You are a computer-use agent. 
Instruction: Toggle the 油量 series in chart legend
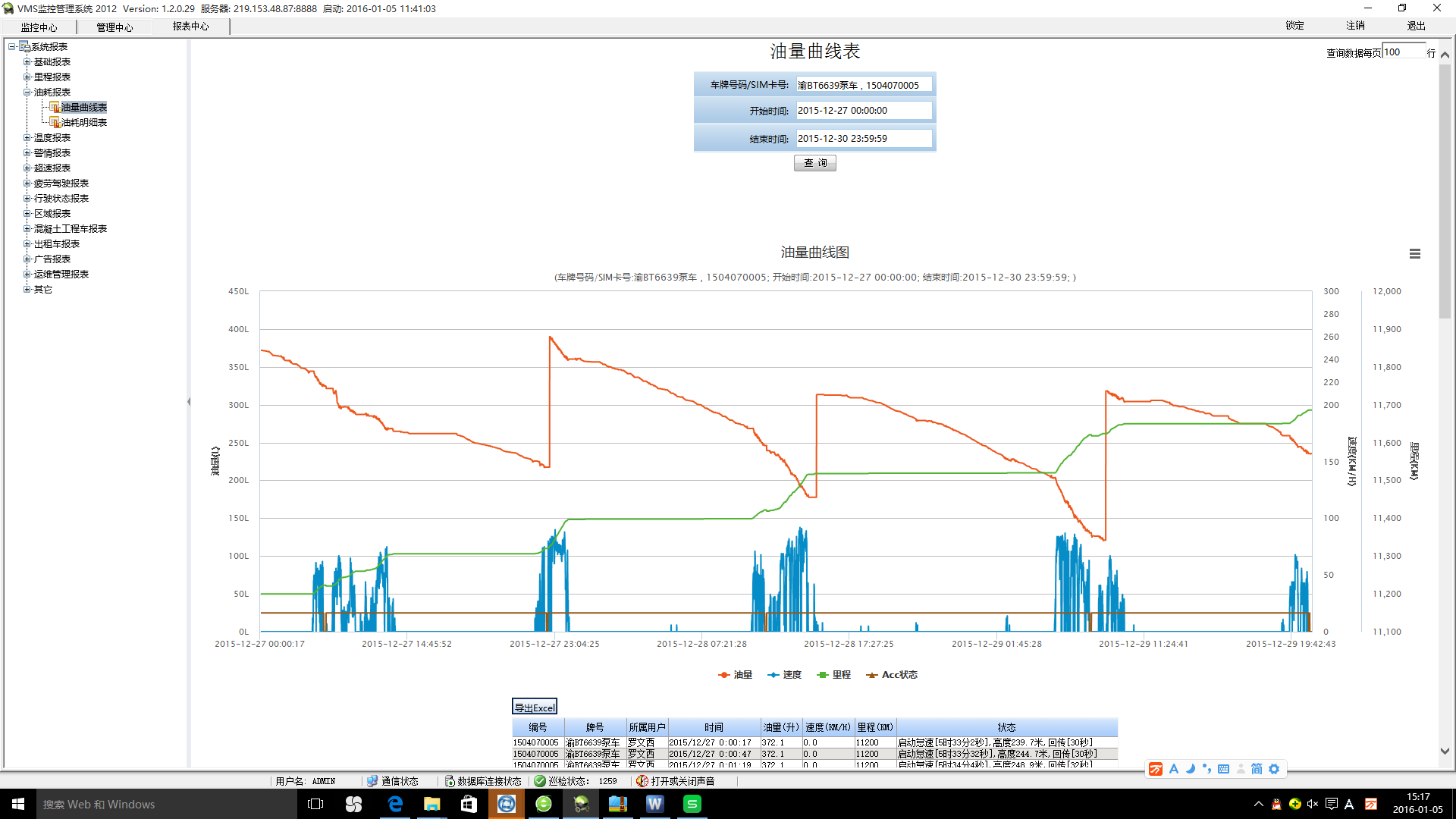tap(735, 675)
